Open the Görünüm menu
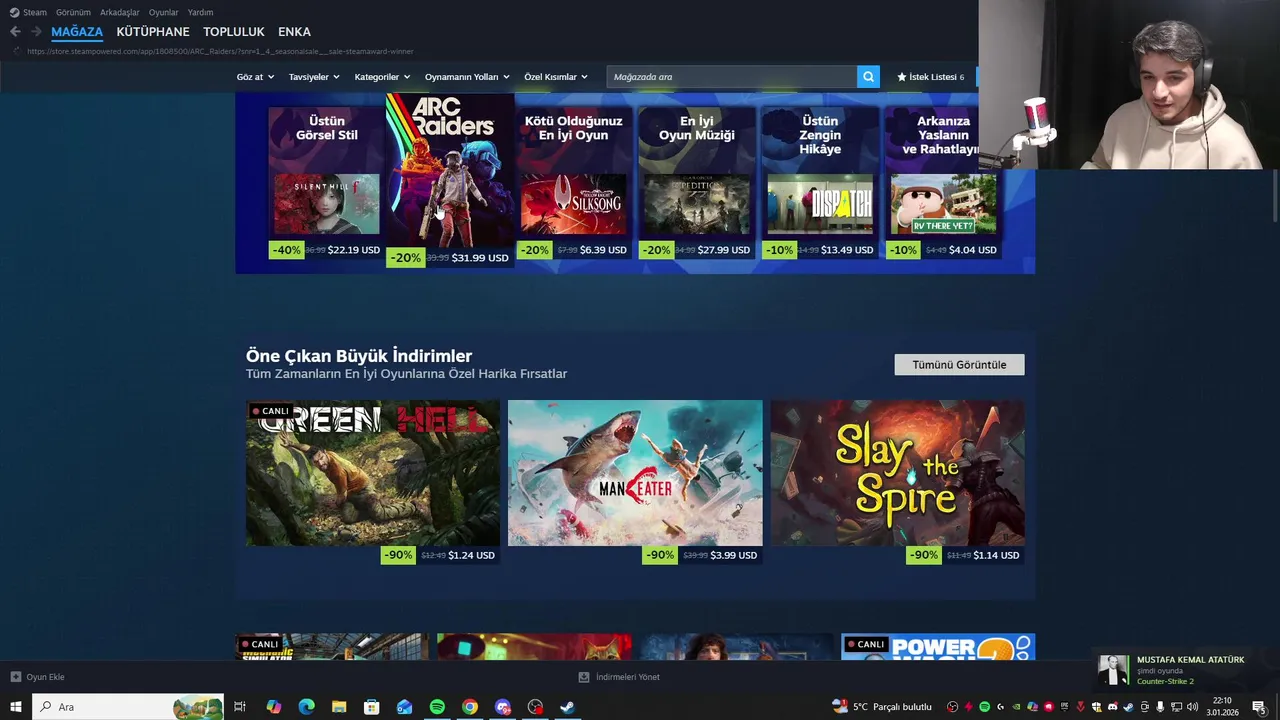 (73, 12)
